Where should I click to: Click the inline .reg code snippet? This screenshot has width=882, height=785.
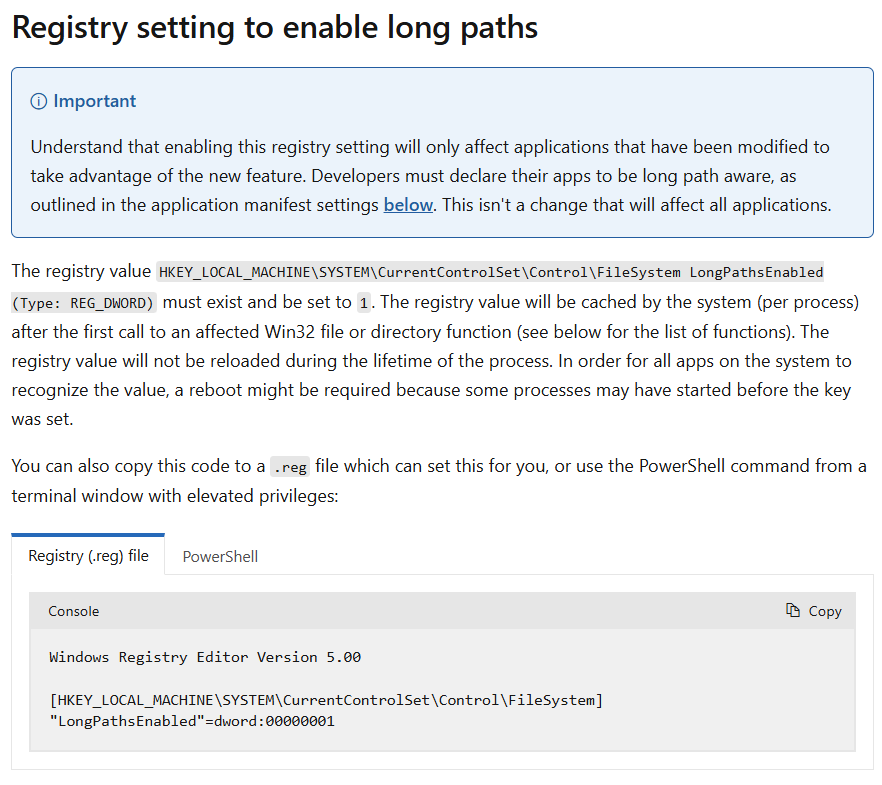click(289, 467)
